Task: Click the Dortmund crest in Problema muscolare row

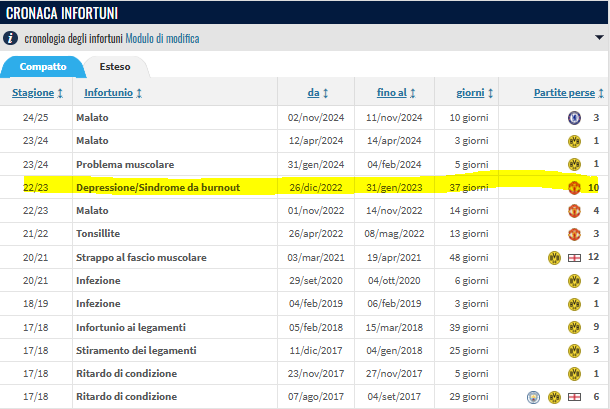Action: click(x=574, y=164)
